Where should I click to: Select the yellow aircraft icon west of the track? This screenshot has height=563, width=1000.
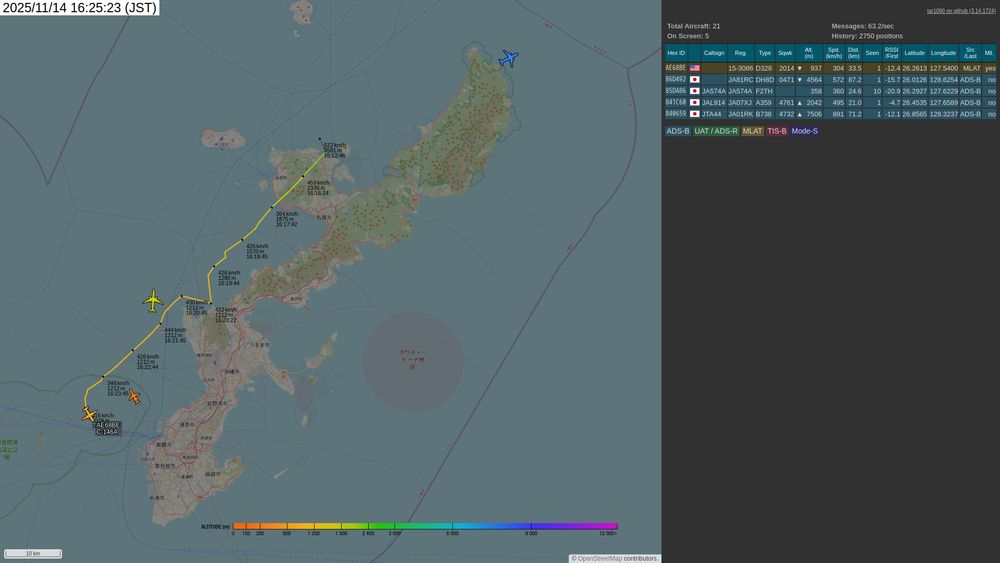153,301
